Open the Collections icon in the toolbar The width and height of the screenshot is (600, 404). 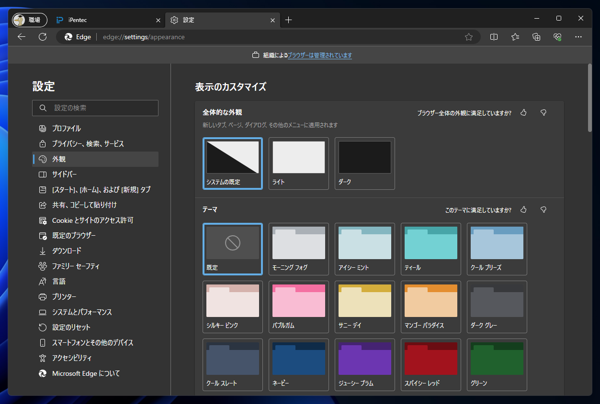[536, 37]
